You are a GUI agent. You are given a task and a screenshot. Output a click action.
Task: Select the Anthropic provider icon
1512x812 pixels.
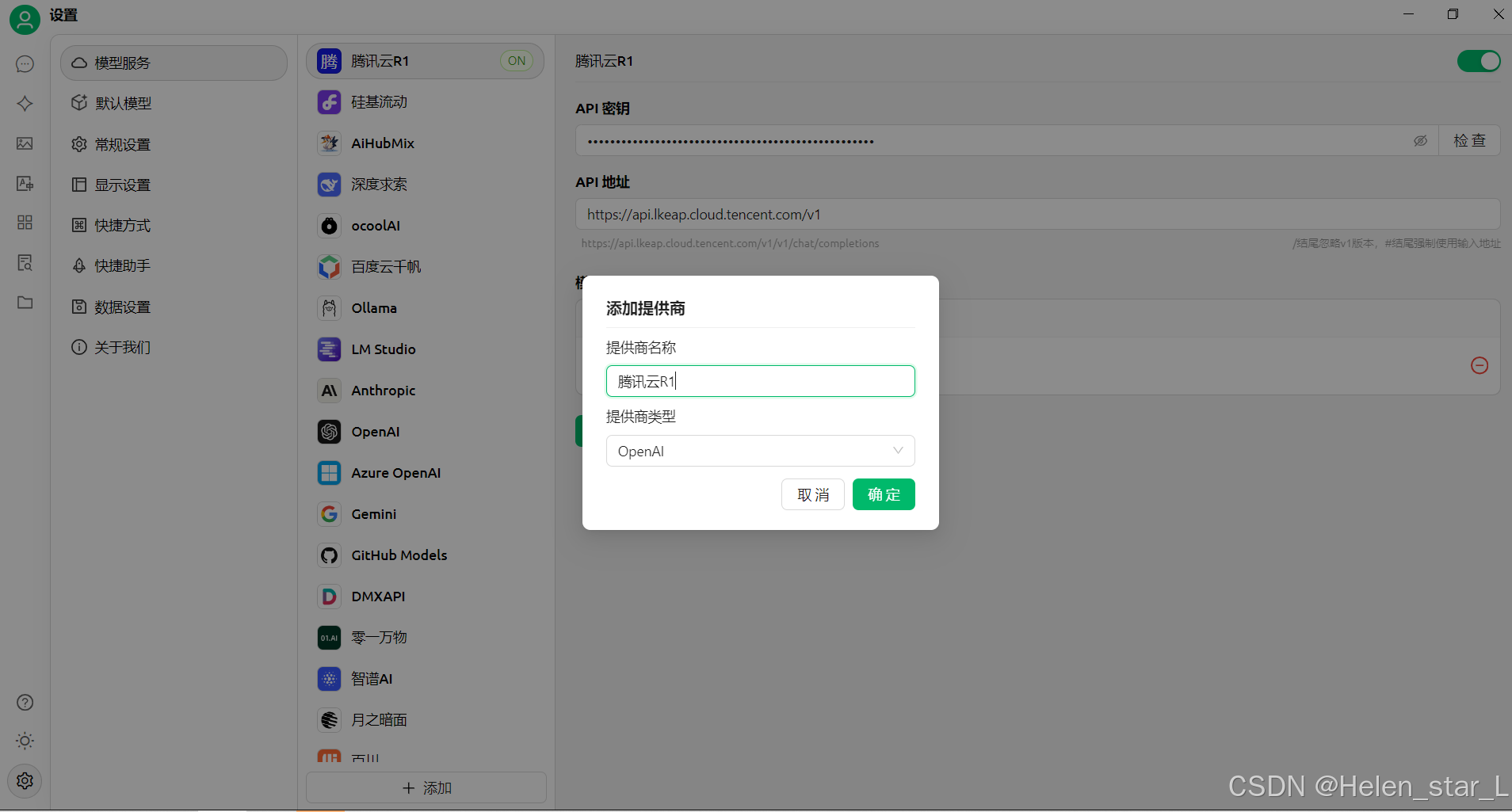coord(329,391)
